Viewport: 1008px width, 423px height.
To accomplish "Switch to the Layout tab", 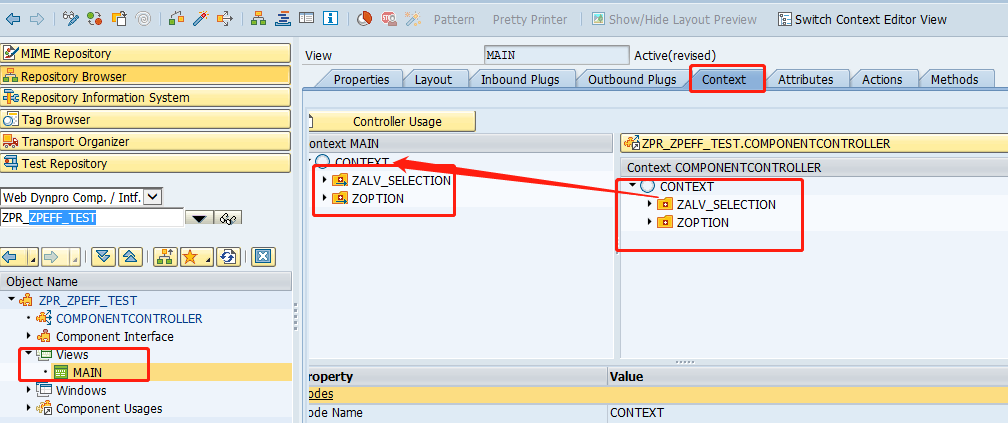I will 433,80.
